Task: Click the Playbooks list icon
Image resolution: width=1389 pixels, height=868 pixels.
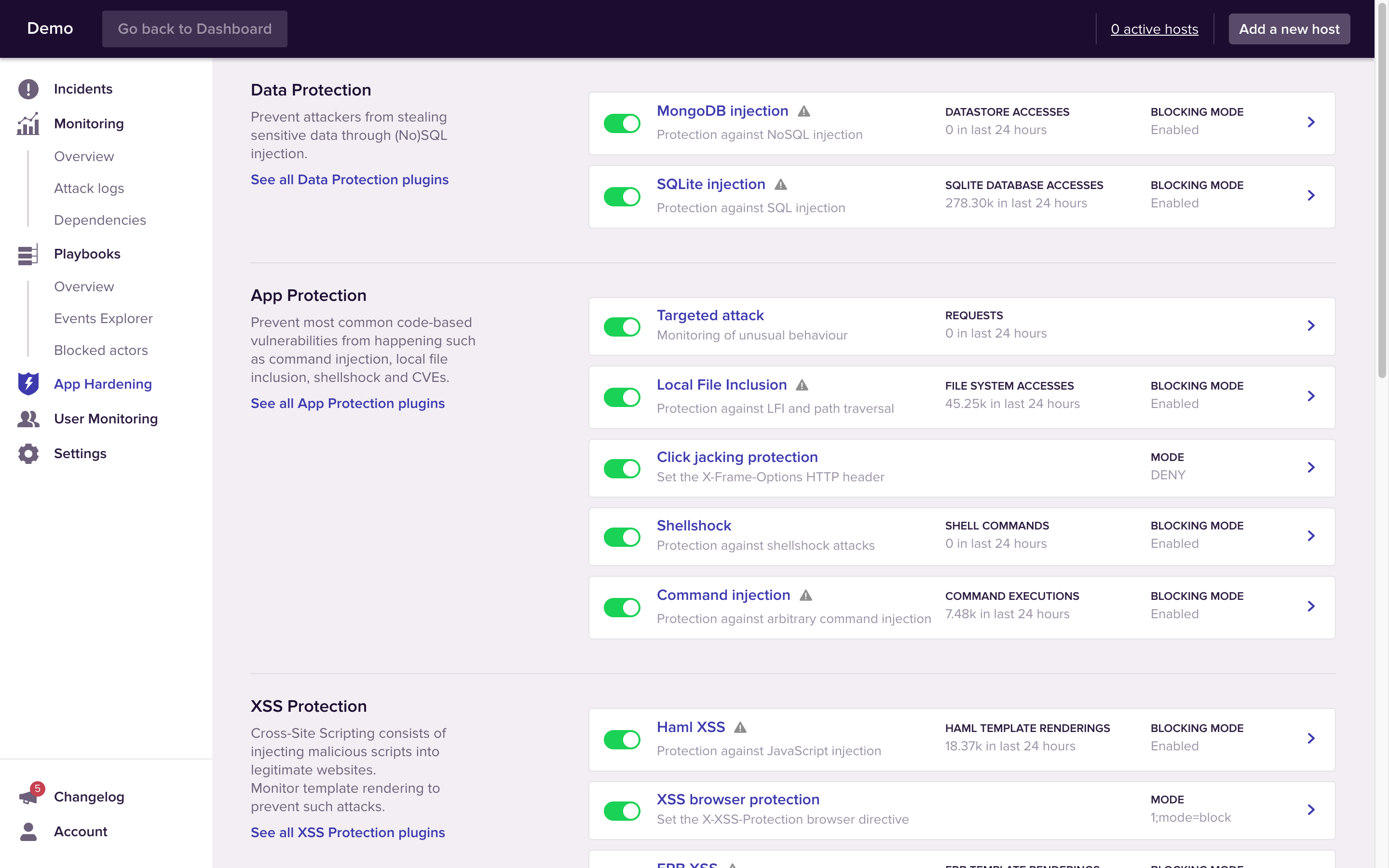Action: point(28,254)
